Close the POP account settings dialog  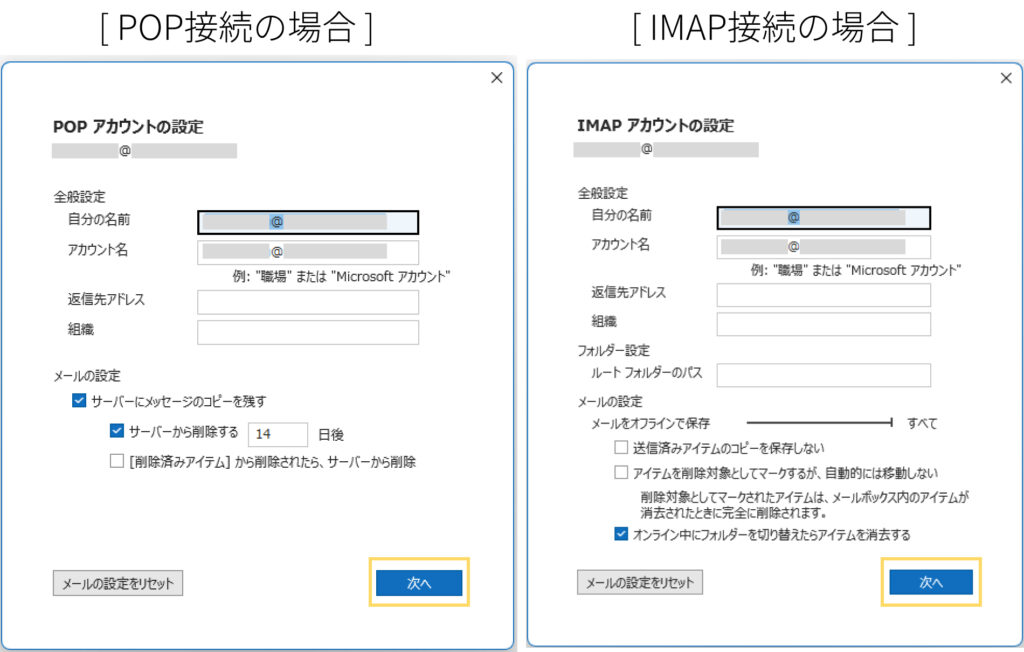click(x=496, y=78)
